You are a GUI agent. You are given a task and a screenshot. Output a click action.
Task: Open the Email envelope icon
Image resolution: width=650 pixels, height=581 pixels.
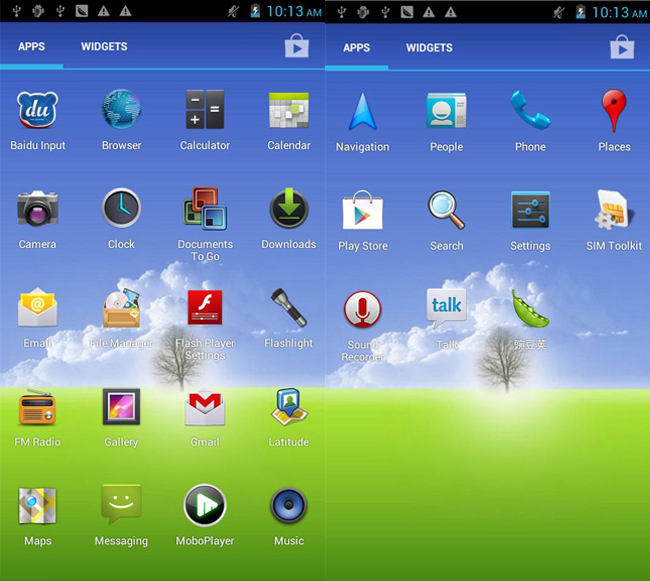point(37,307)
